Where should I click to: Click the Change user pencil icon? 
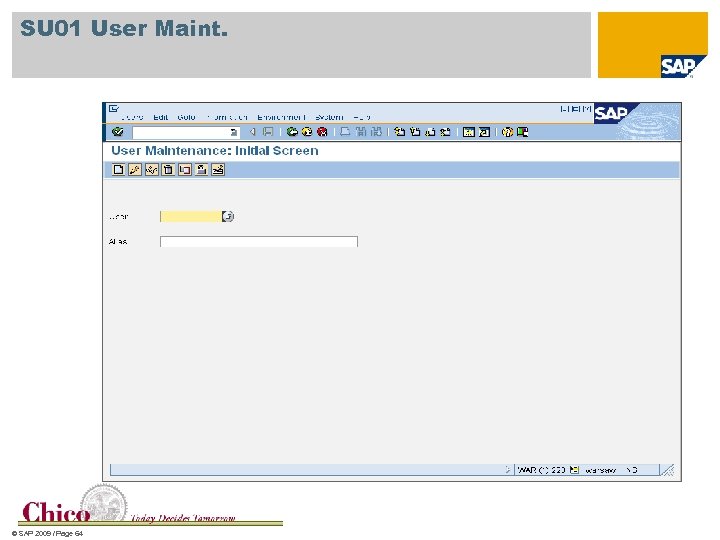click(x=135, y=169)
